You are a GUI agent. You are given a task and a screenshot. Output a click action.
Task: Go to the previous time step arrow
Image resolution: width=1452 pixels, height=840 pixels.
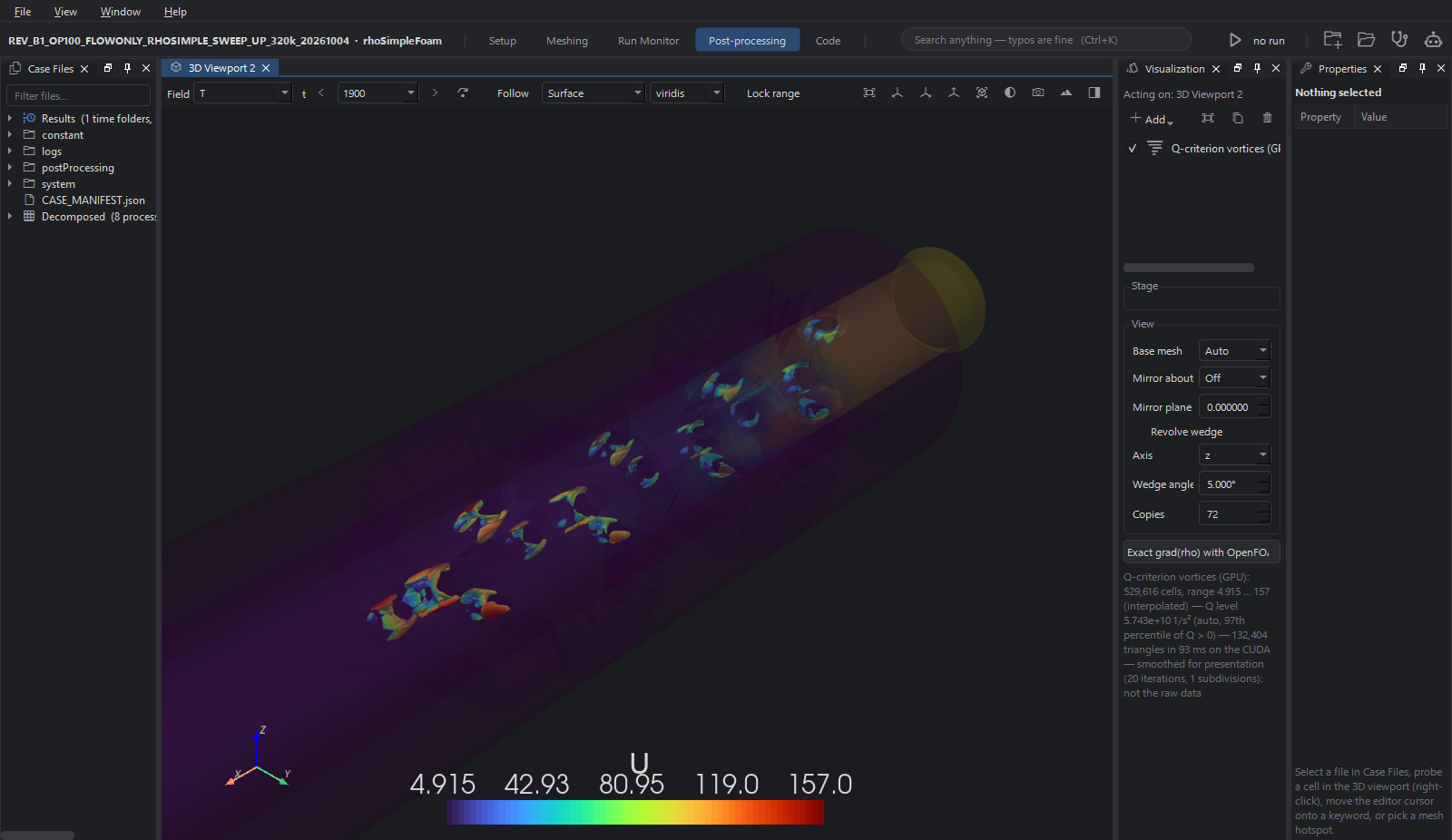321,93
